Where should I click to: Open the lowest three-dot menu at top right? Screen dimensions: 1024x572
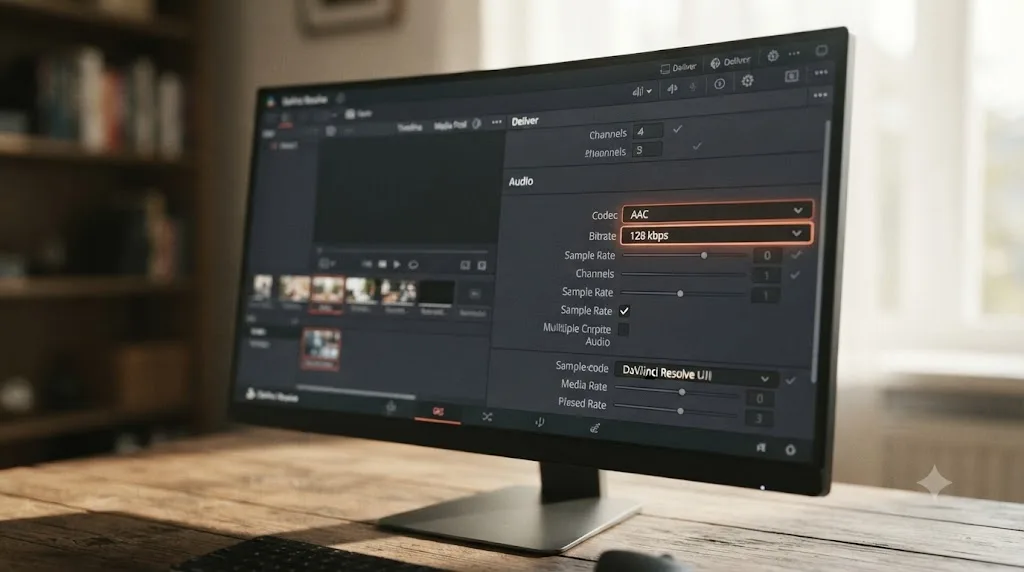[821, 95]
